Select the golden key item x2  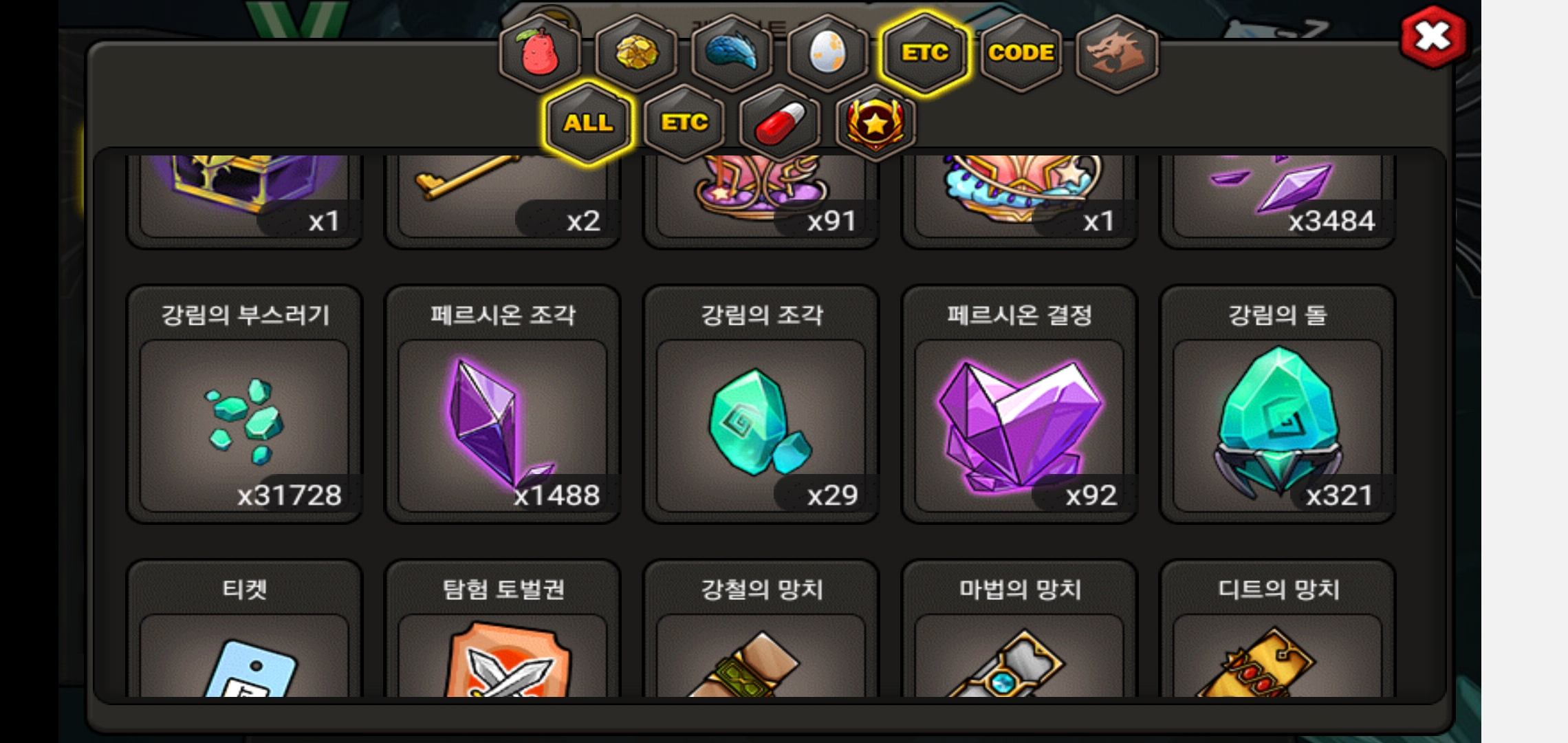pyautogui.click(x=503, y=200)
